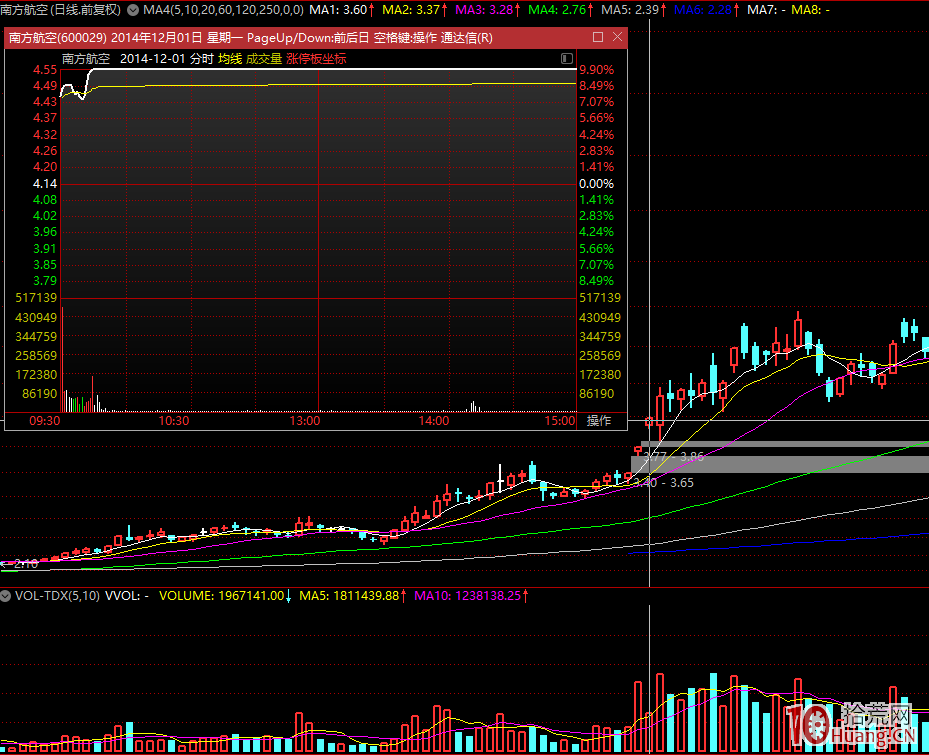929x755 pixels.
Task: Click the MA10: 1238138.25 readout
Action: (x=467, y=596)
